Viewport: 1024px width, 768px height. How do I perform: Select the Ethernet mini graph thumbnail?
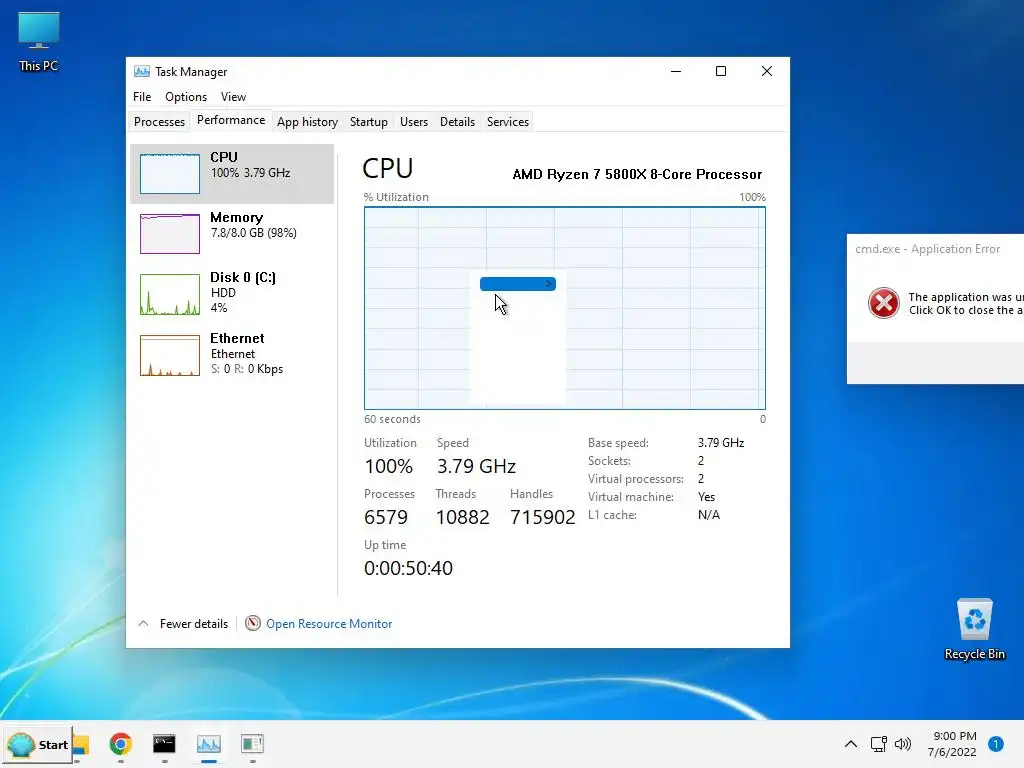click(170, 355)
